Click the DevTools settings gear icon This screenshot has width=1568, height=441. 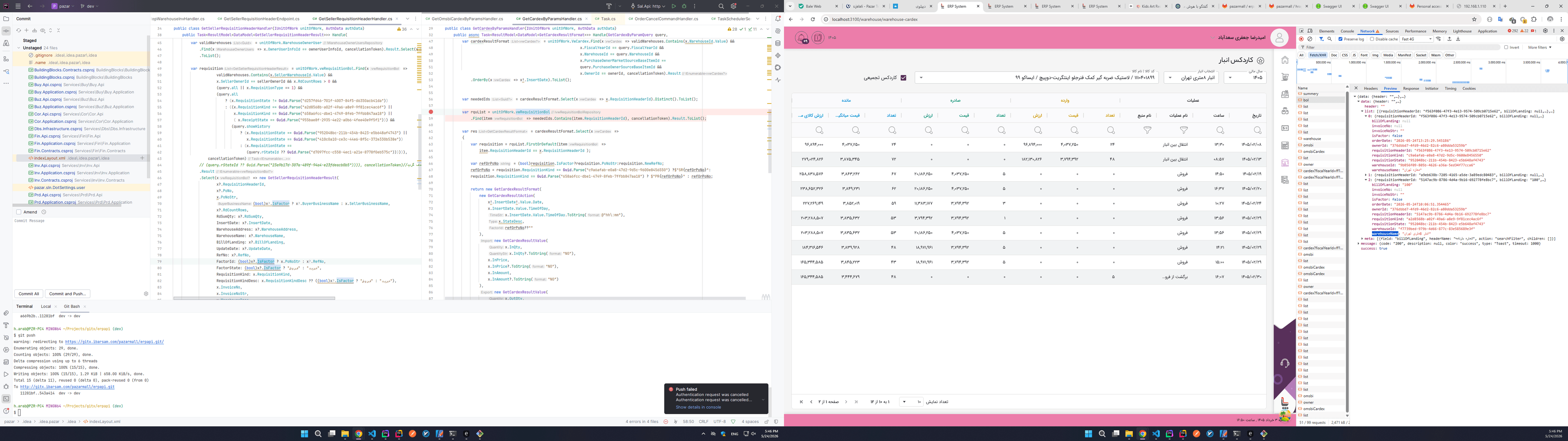coord(1545,31)
